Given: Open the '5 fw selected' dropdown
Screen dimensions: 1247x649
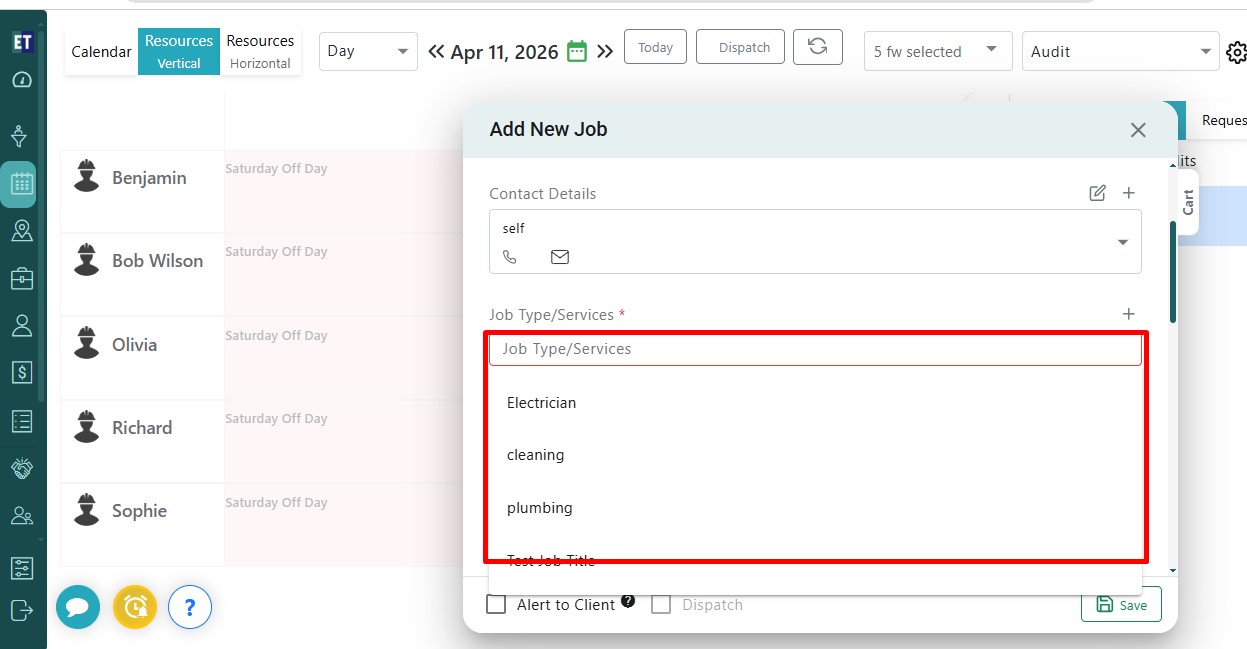Looking at the screenshot, I should point(937,51).
